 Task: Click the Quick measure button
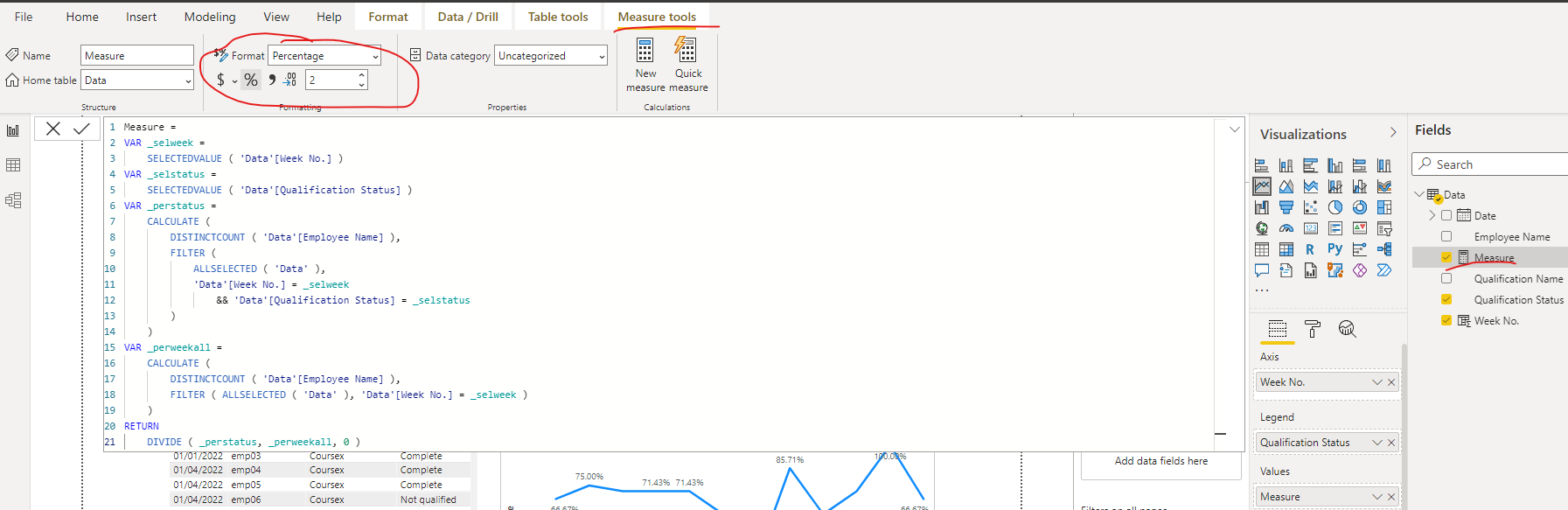click(x=688, y=64)
